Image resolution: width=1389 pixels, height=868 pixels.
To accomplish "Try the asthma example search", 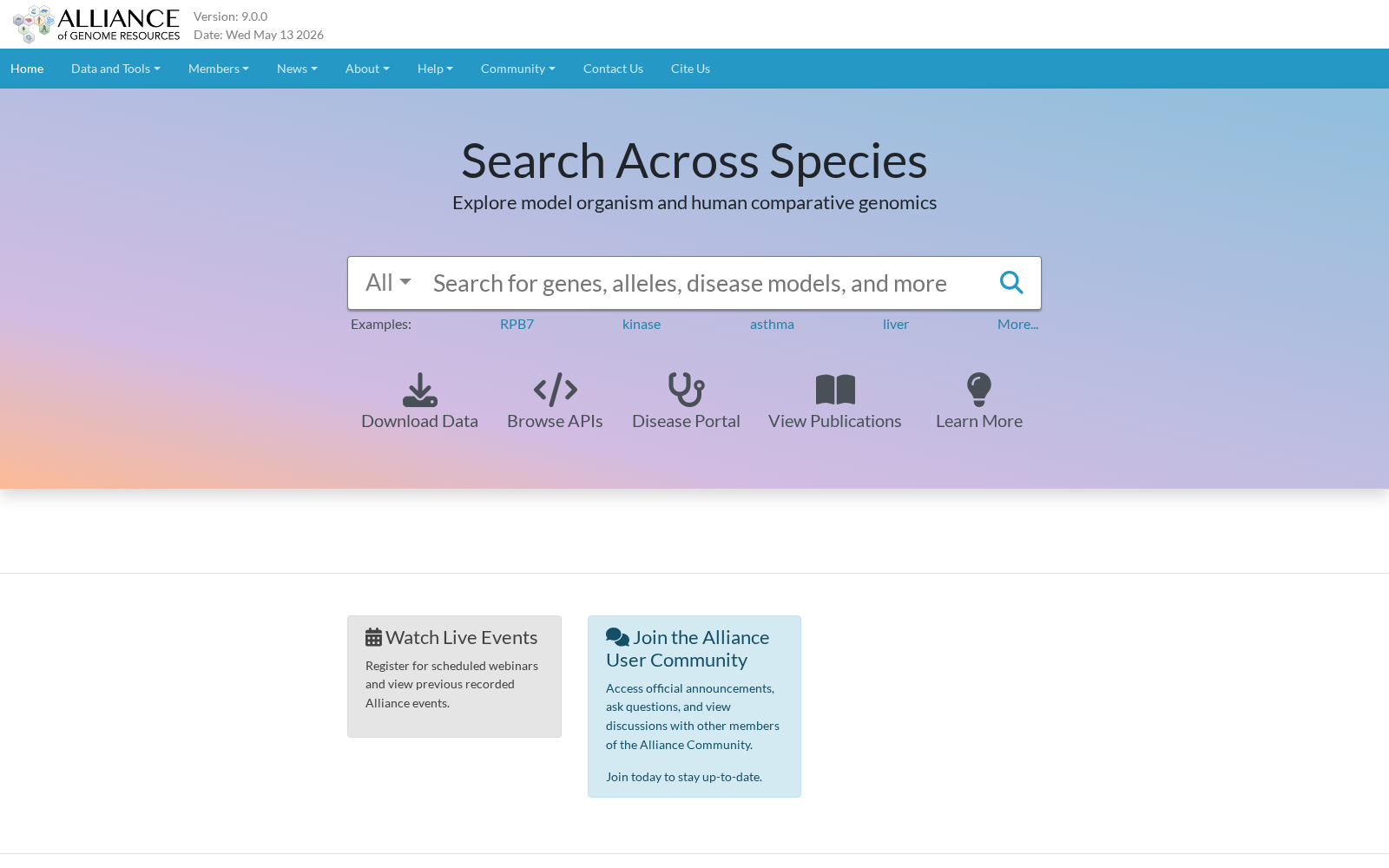I will (x=772, y=324).
